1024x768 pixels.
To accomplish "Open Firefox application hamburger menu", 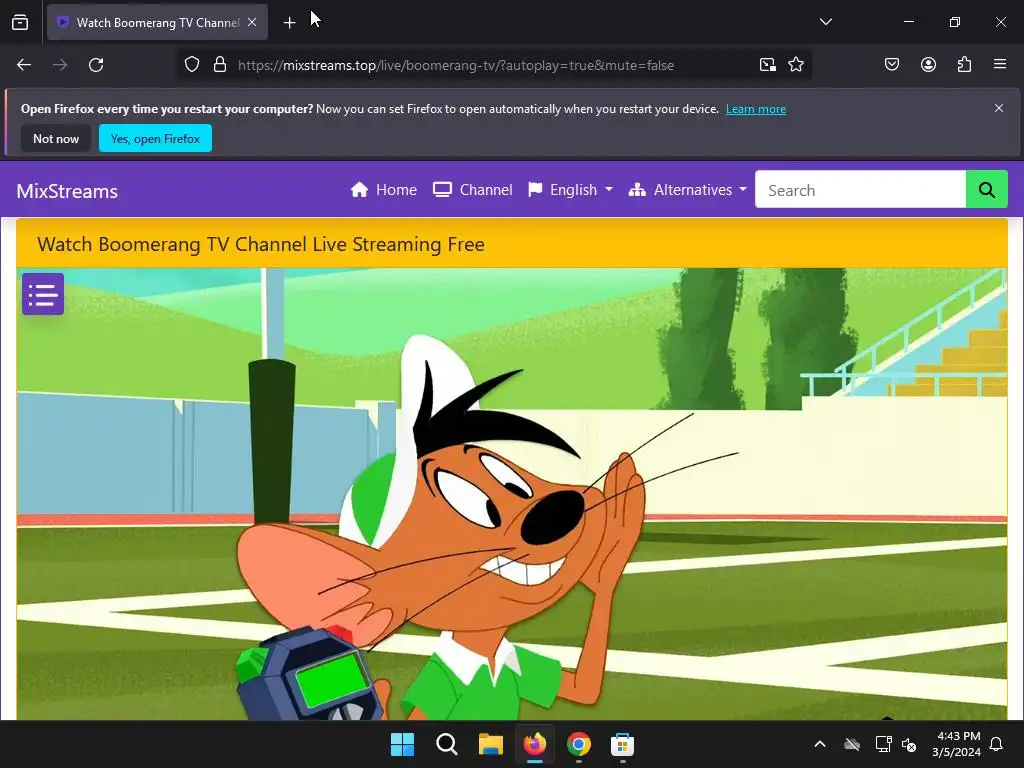I will pyautogui.click(x=1000, y=65).
